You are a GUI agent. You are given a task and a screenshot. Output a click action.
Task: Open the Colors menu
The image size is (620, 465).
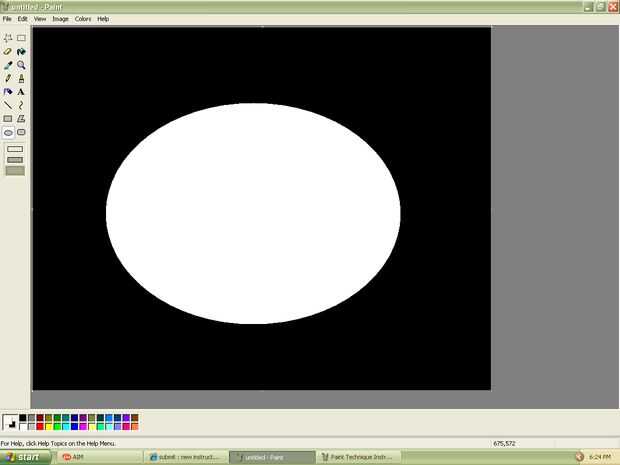[83, 19]
